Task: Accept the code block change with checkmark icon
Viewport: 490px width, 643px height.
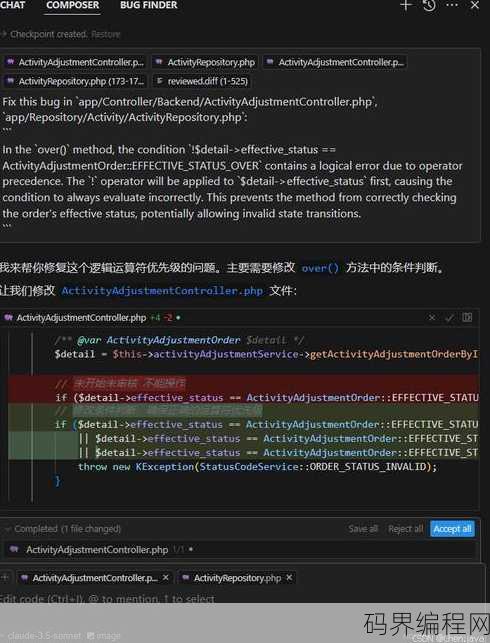Action: (449, 317)
